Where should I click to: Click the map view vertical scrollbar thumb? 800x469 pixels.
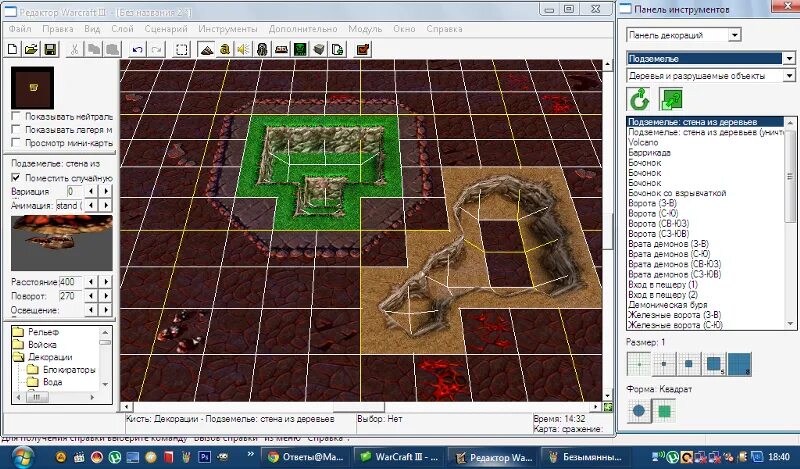point(608,230)
